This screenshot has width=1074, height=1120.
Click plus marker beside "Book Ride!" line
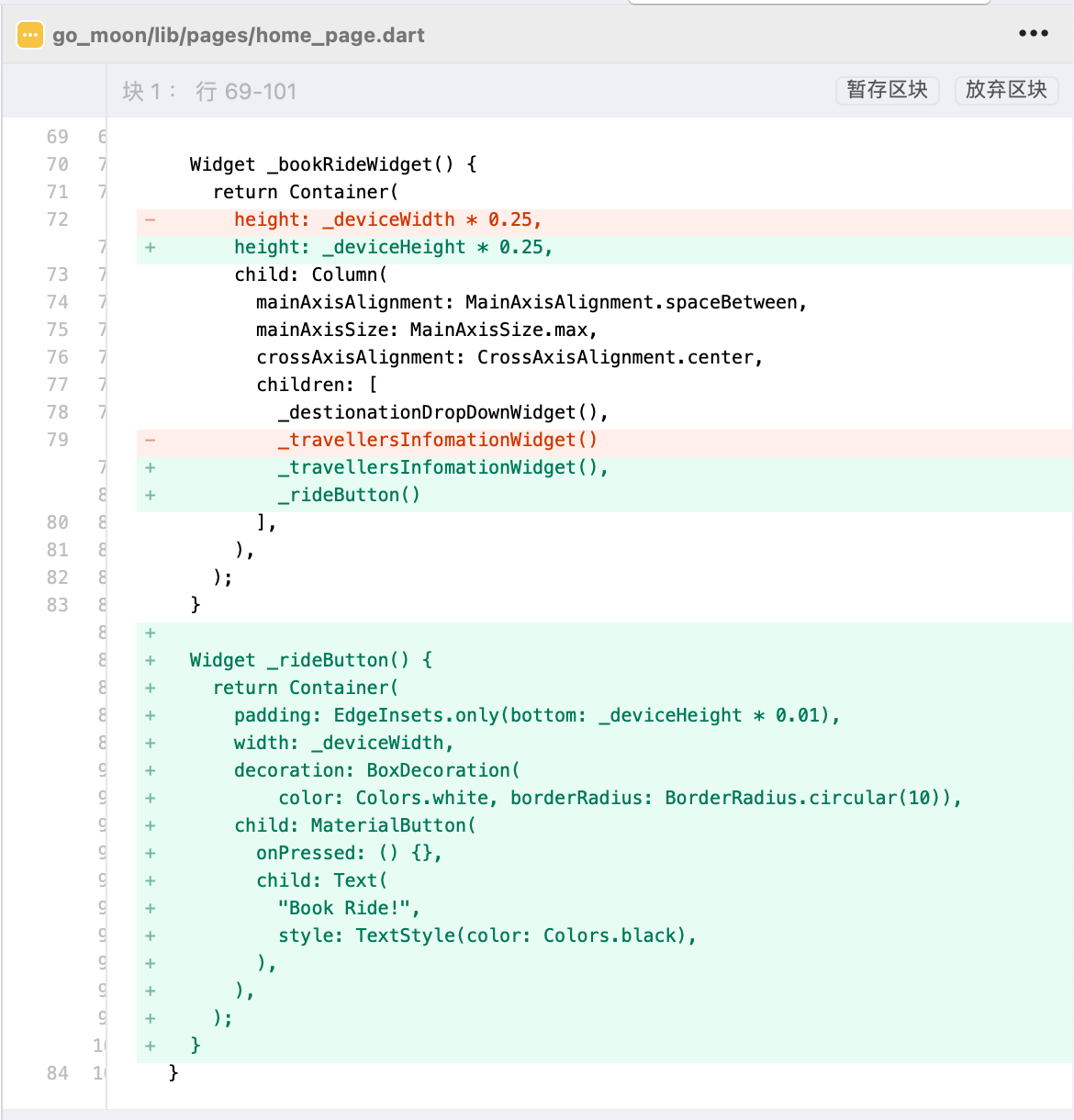[150, 908]
